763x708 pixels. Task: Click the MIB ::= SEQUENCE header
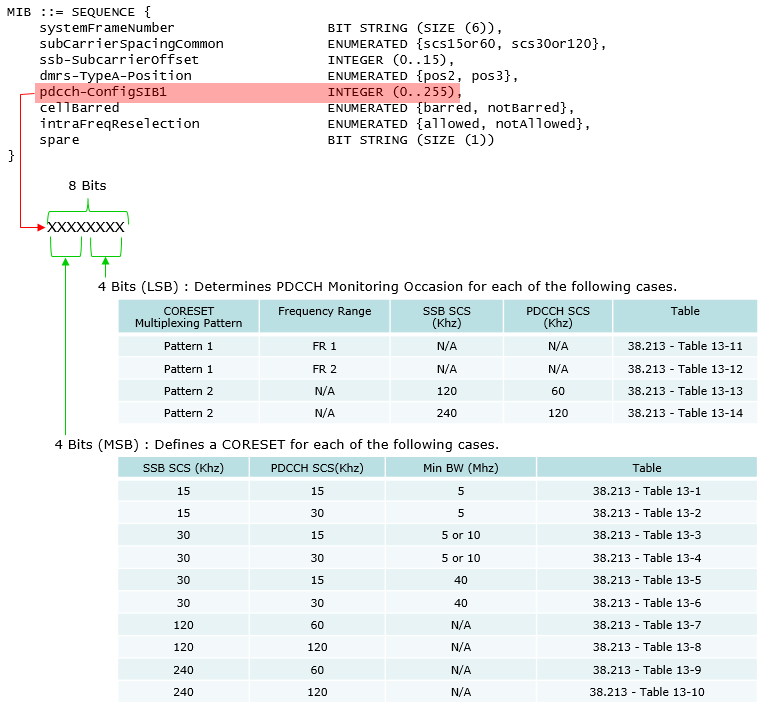79,12
